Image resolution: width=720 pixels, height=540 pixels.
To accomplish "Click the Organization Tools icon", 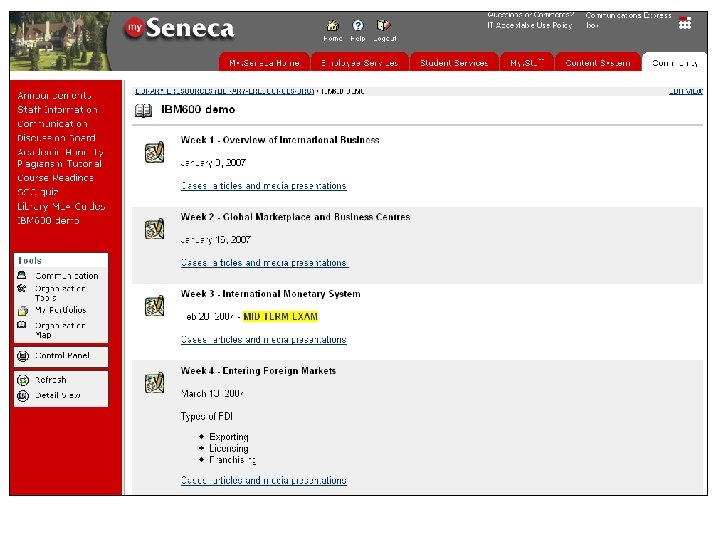I will pos(22,288).
